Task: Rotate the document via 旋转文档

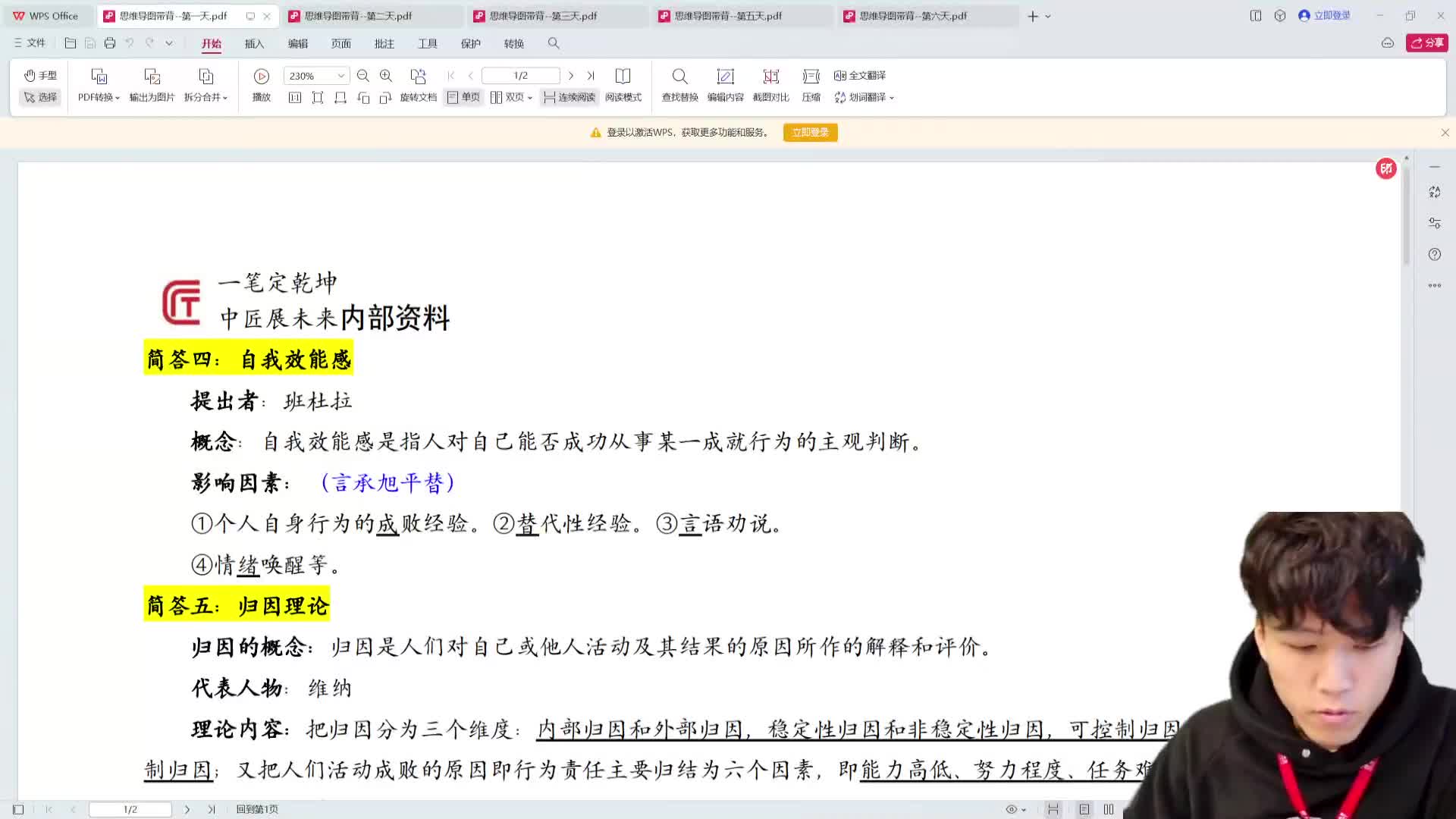Action: click(419, 97)
